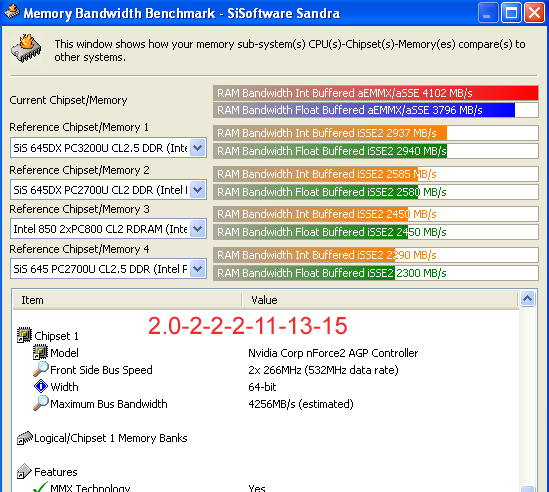Click the Logical/Chipset 1 Memory Banks icon
549x492 pixels.
(x=25, y=438)
